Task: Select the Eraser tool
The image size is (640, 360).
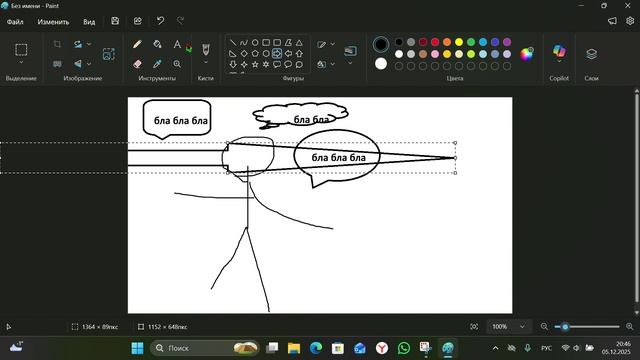Action: [138, 64]
